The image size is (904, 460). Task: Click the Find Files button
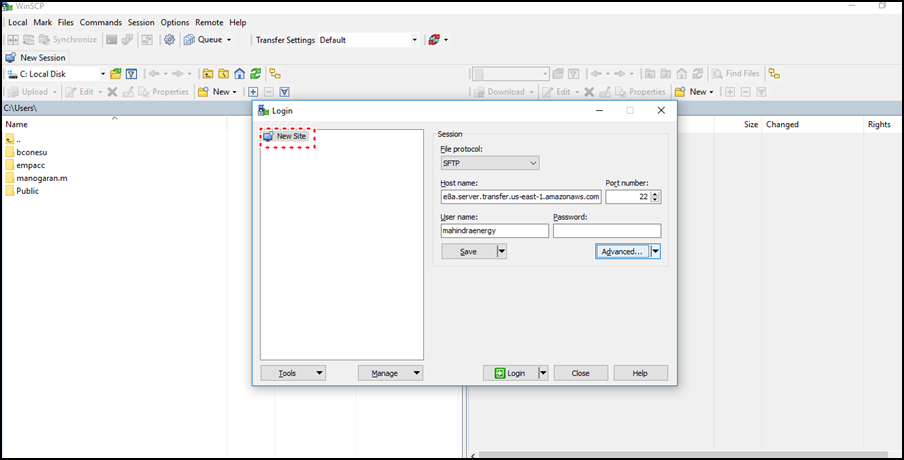pos(736,74)
